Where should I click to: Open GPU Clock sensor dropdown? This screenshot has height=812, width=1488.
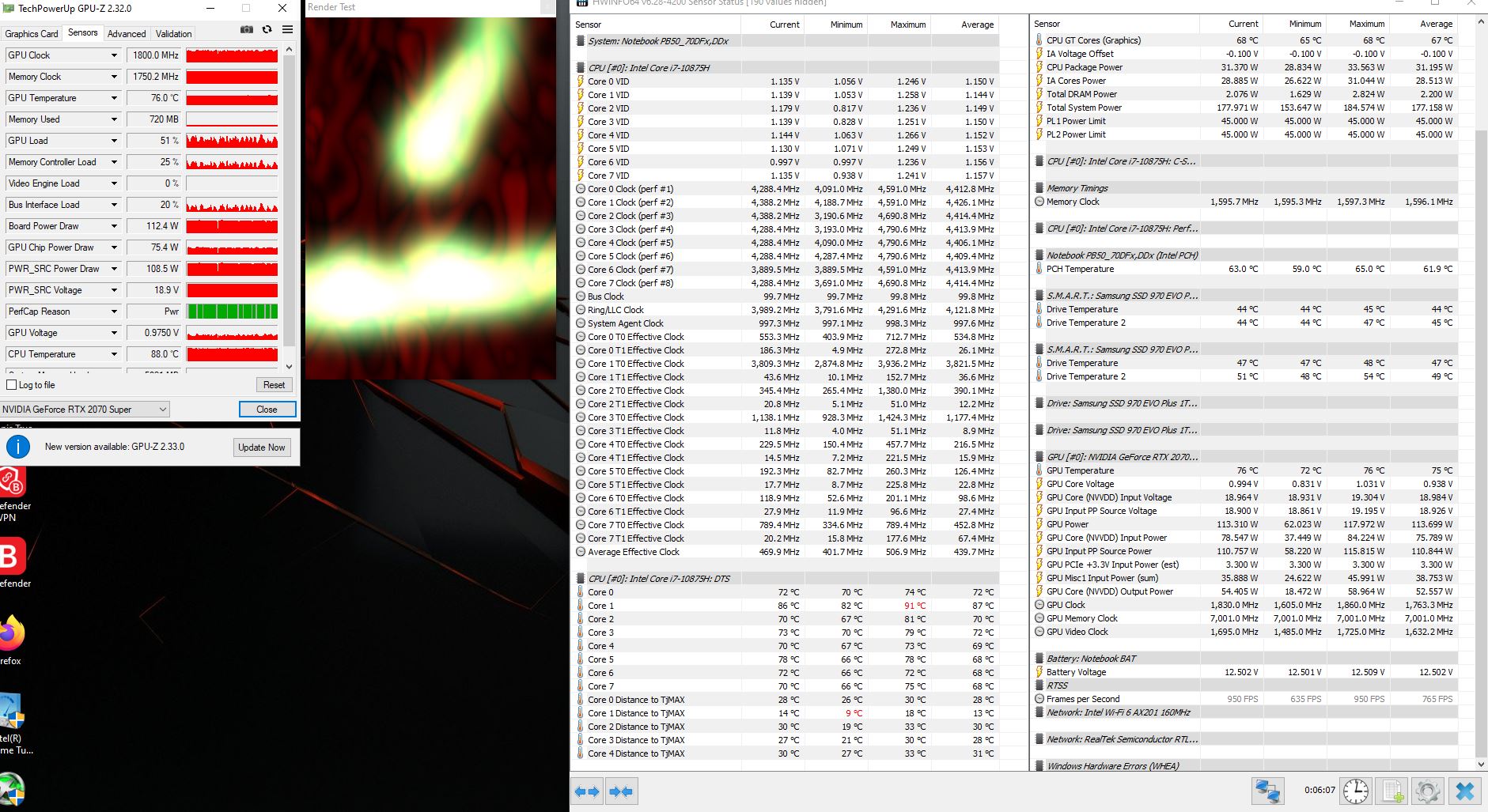click(114, 55)
